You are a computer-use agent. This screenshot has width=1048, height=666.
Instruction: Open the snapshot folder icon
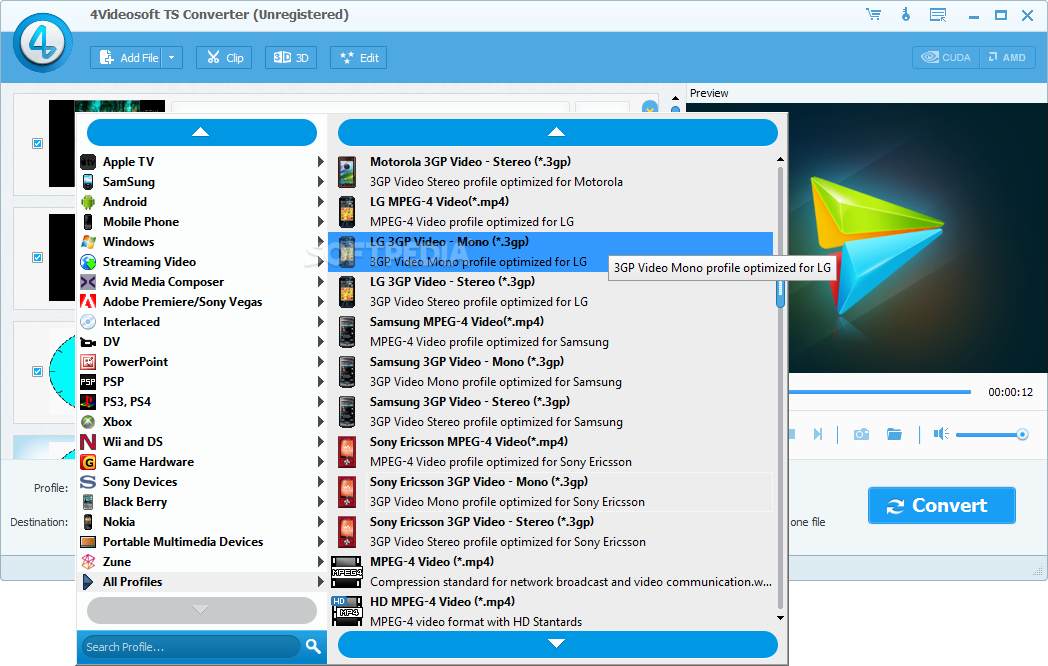(x=894, y=435)
